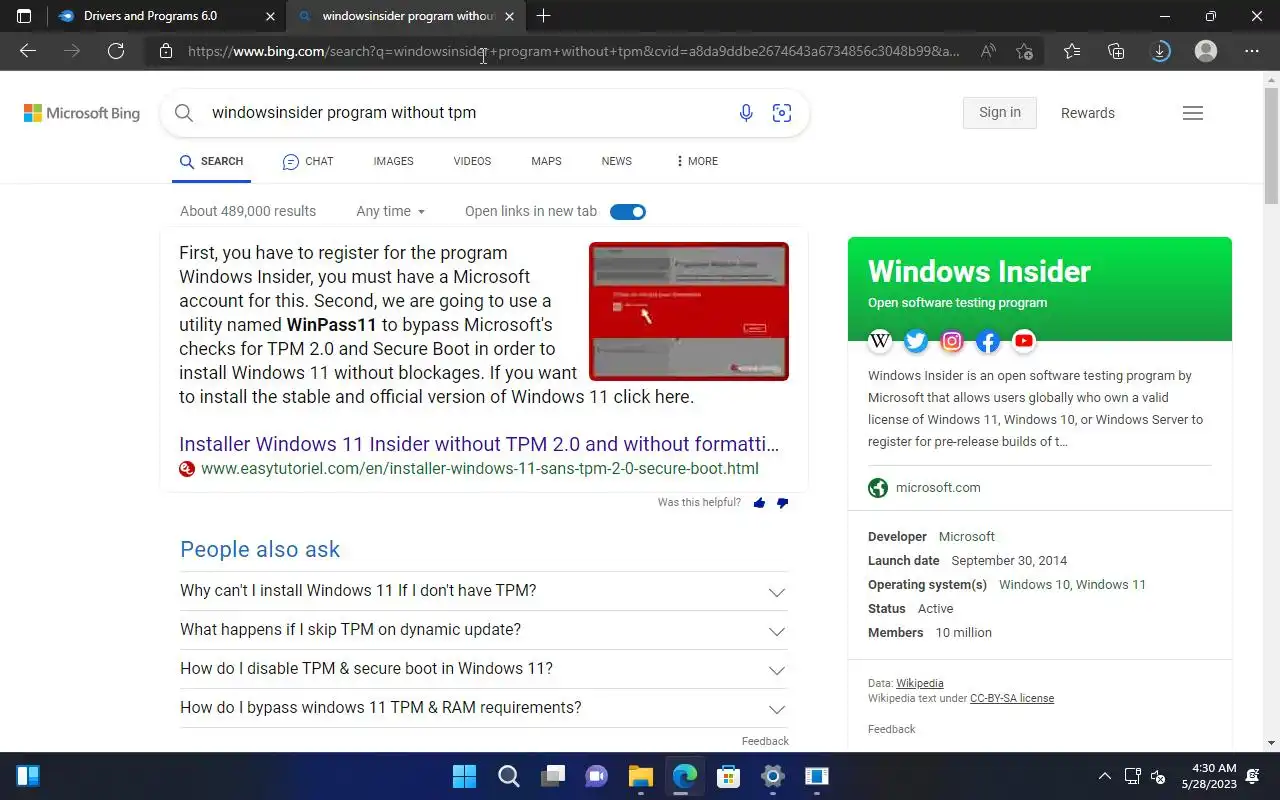
Task: Open the CC-BY-SA license link
Action: tap(1012, 698)
